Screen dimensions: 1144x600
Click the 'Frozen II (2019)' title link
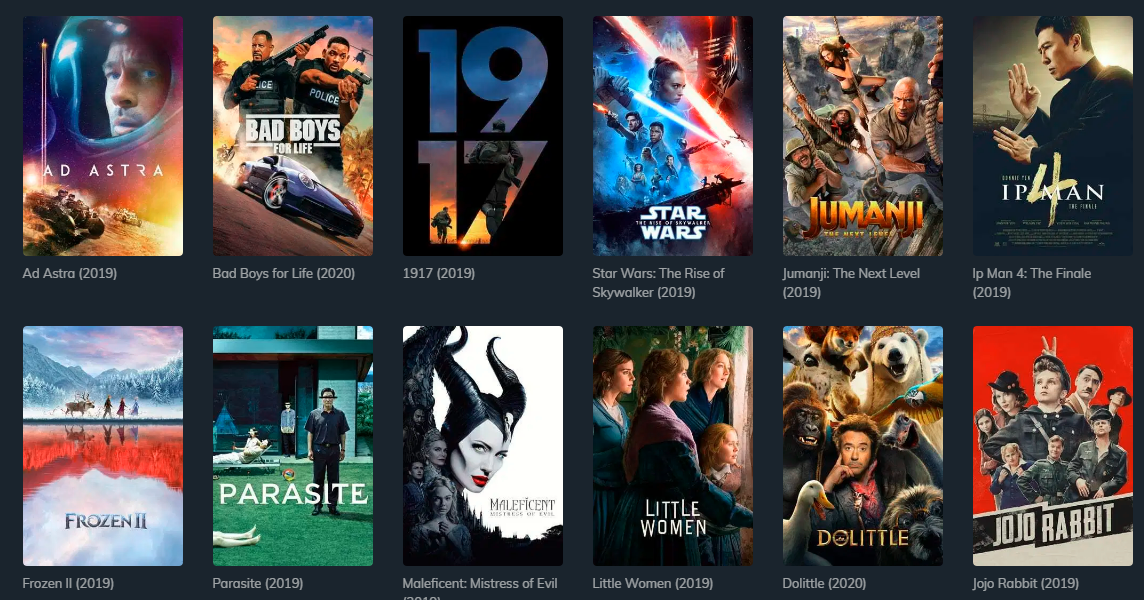tap(68, 583)
